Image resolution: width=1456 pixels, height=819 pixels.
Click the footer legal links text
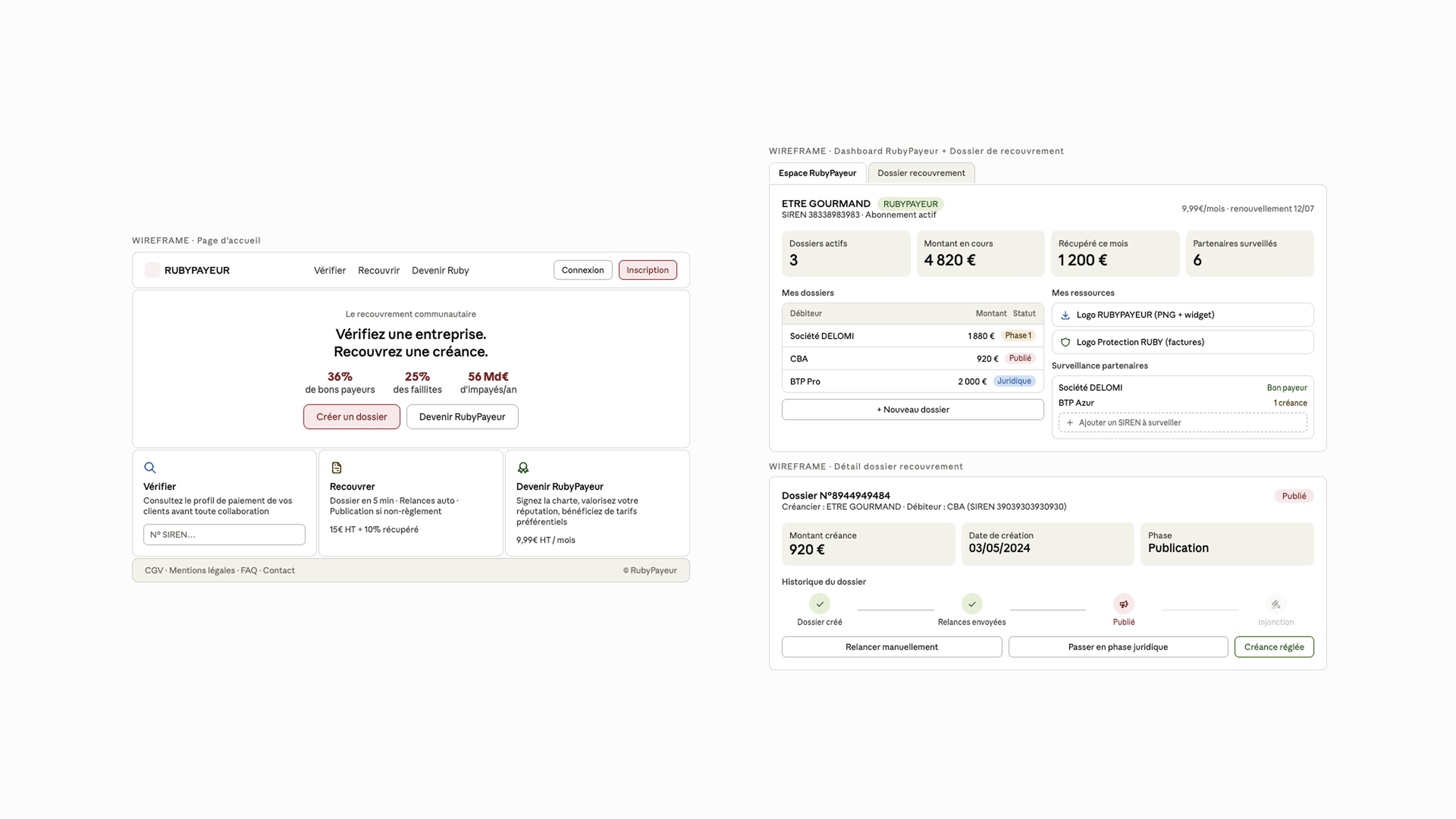(x=220, y=570)
